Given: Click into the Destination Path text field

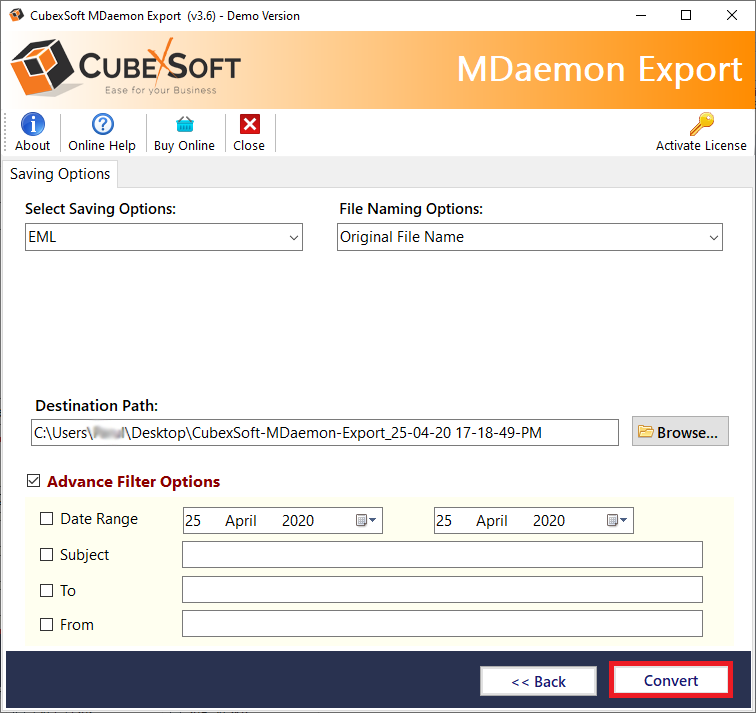Looking at the screenshot, I should (325, 432).
